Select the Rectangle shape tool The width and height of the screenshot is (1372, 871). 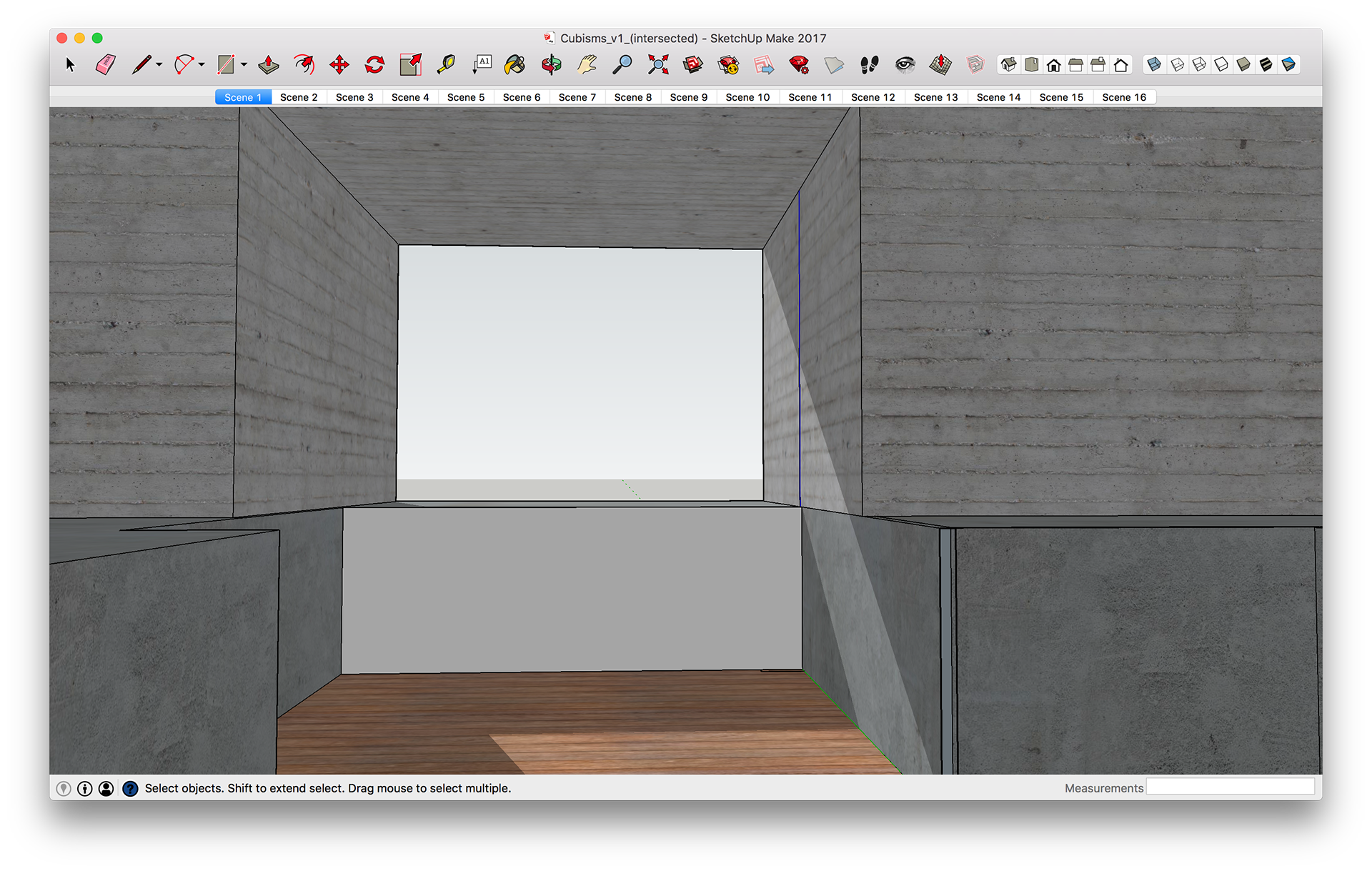(x=226, y=65)
